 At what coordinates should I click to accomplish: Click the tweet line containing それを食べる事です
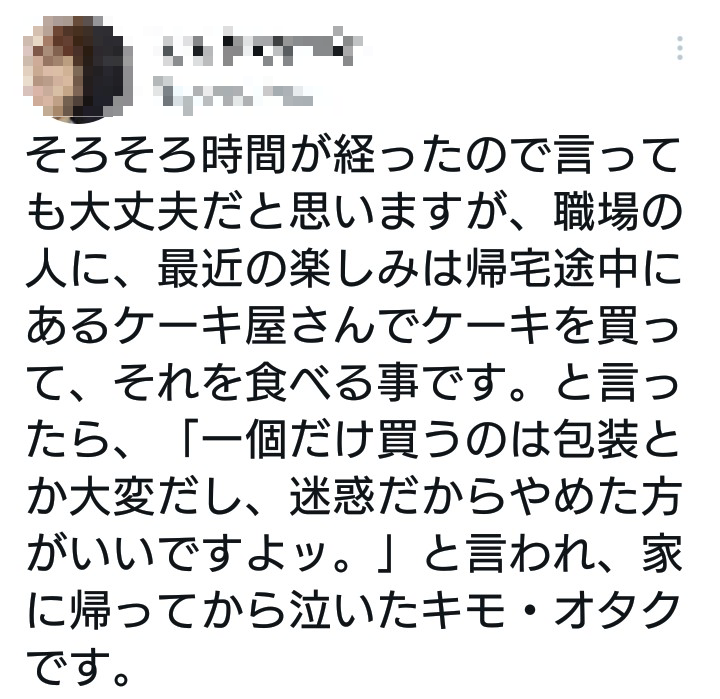pyautogui.click(x=353, y=383)
